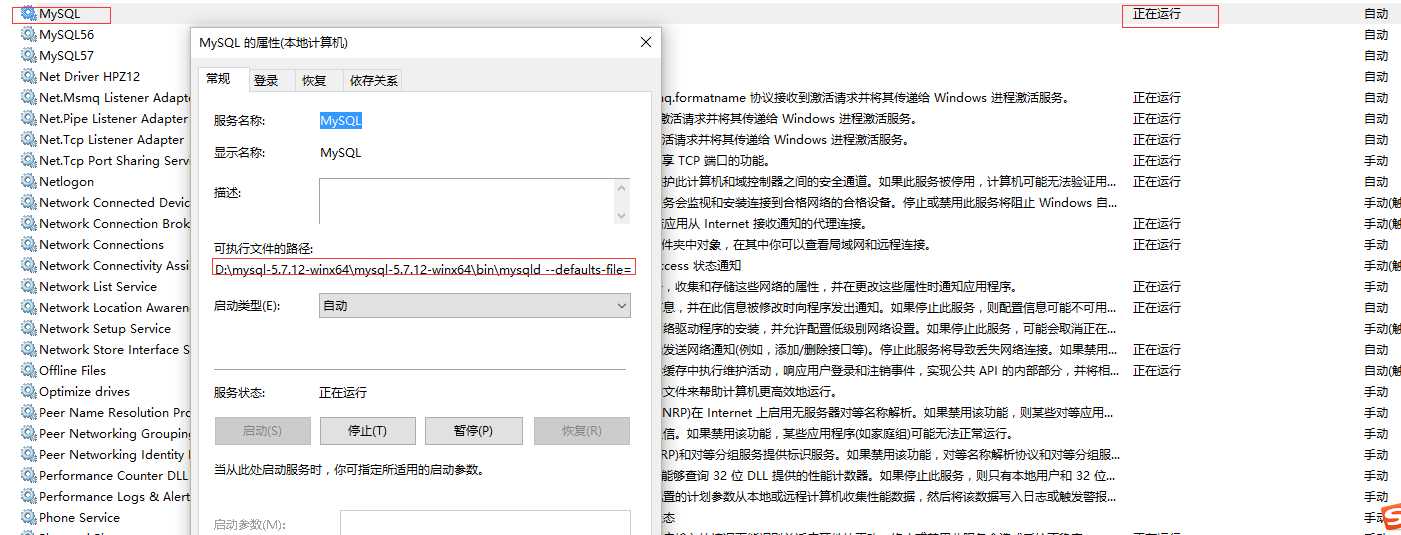Click gear icon of Network List Service
The height and width of the screenshot is (535, 1401).
pyautogui.click(x=28, y=287)
